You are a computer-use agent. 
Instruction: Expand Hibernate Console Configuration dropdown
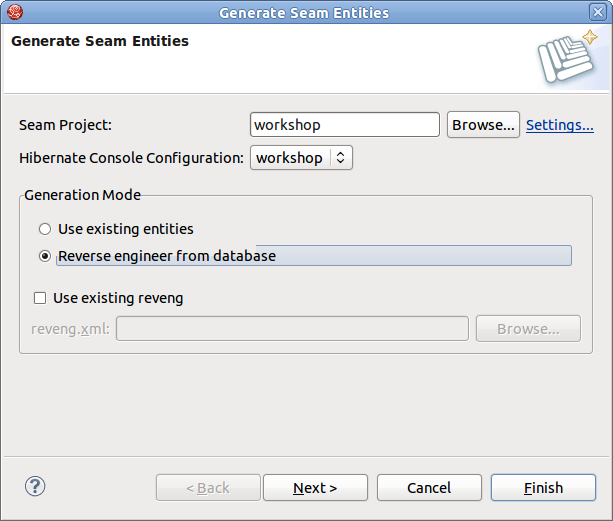pos(301,158)
